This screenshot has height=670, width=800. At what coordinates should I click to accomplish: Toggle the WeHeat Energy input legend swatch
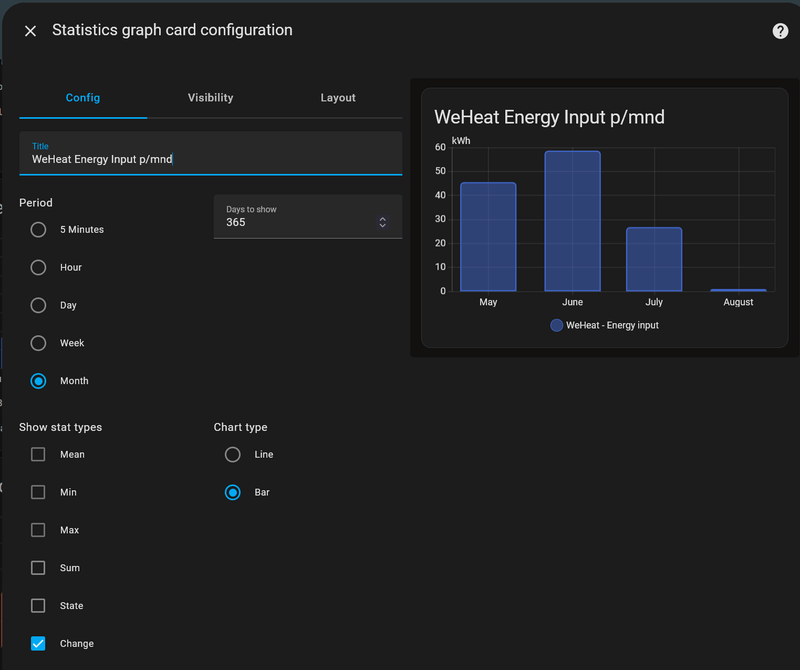point(557,325)
